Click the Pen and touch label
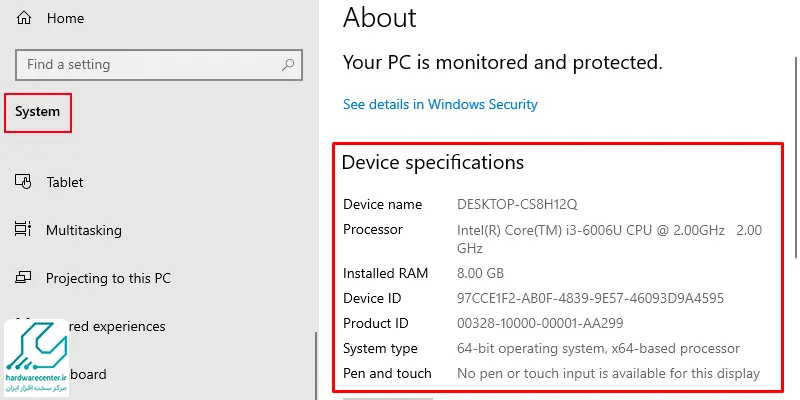The width and height of the screenshot is (800, 400). [x=387, y=374]
